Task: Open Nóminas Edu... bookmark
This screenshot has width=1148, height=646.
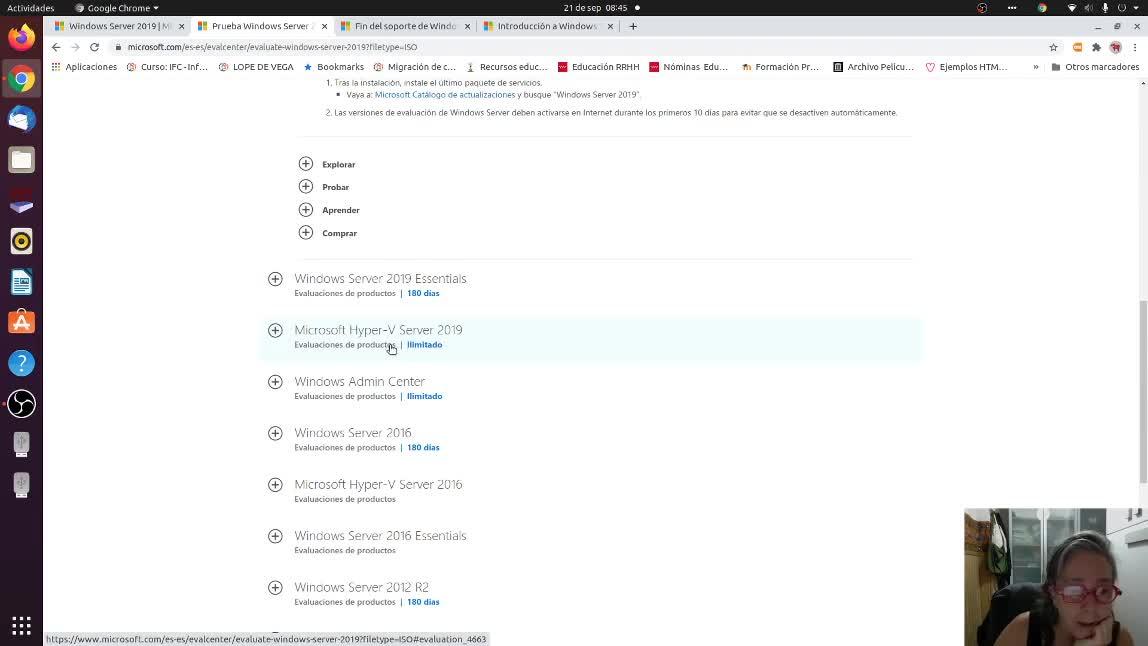Action: (689, 67)
